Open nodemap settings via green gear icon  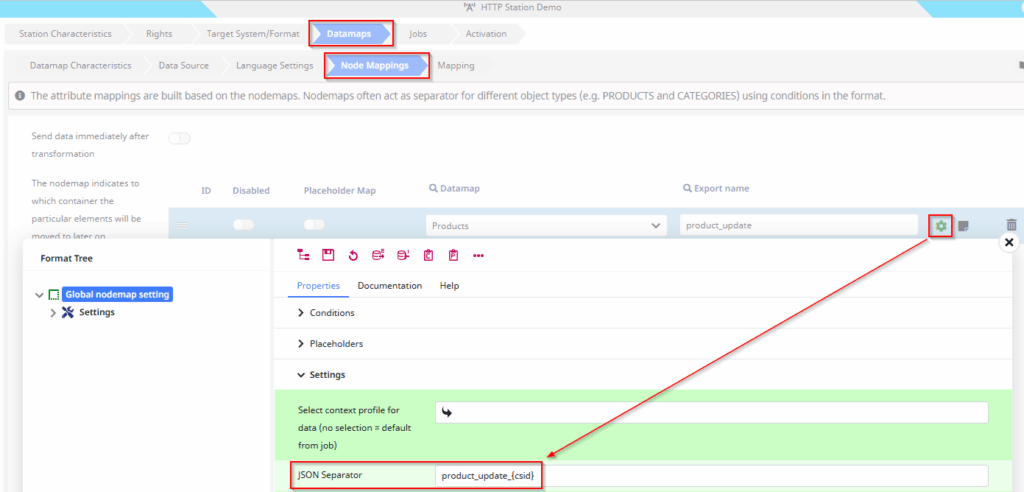pyautogui.click(x=941, y=225)
